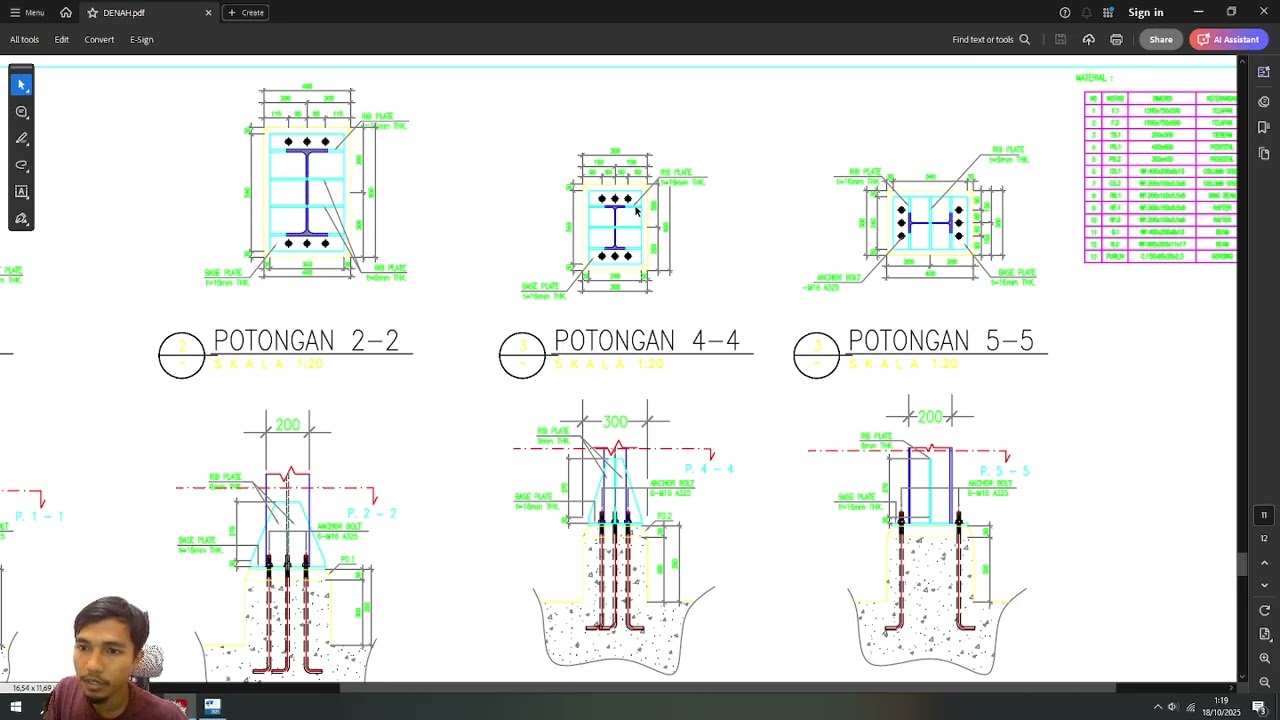
Task: Click the vertical scrollbar thumb
Action: point(1242,565)
